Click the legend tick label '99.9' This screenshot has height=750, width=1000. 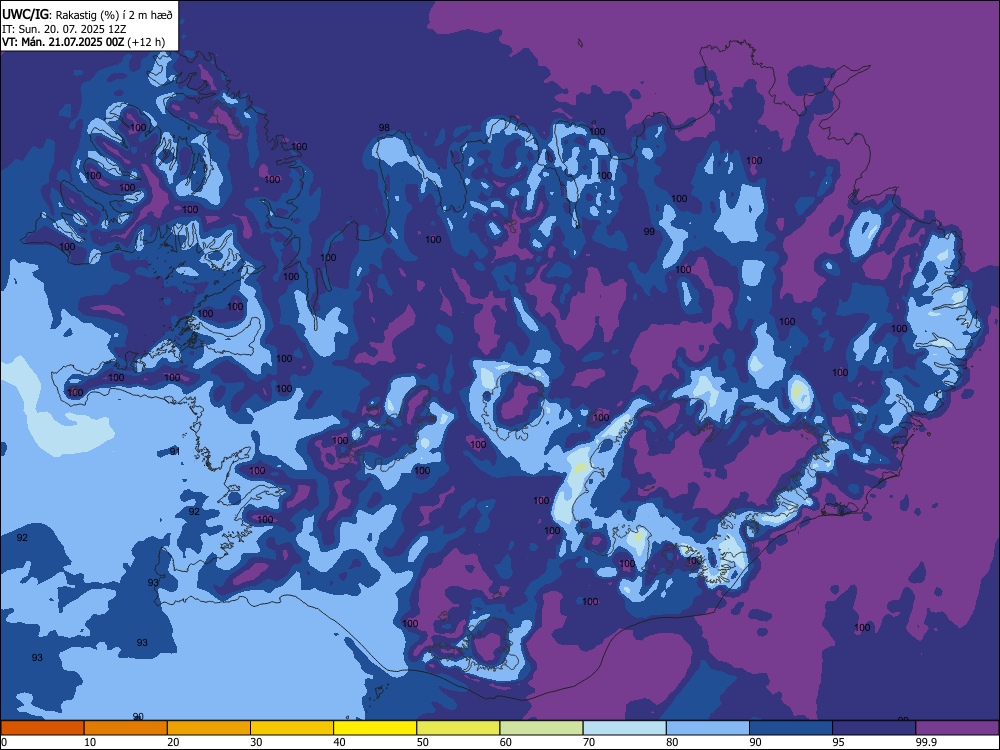925,742
